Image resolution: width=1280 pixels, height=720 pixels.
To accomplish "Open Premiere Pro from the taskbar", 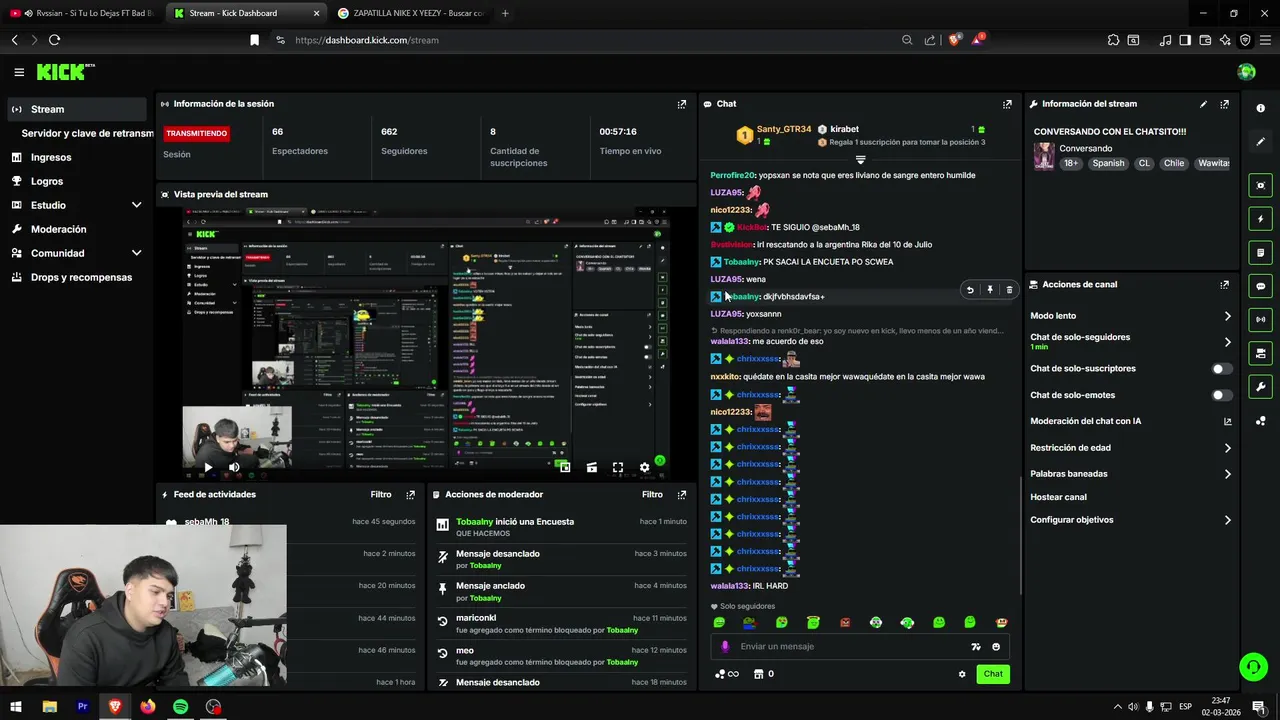I will click(82, 707).
